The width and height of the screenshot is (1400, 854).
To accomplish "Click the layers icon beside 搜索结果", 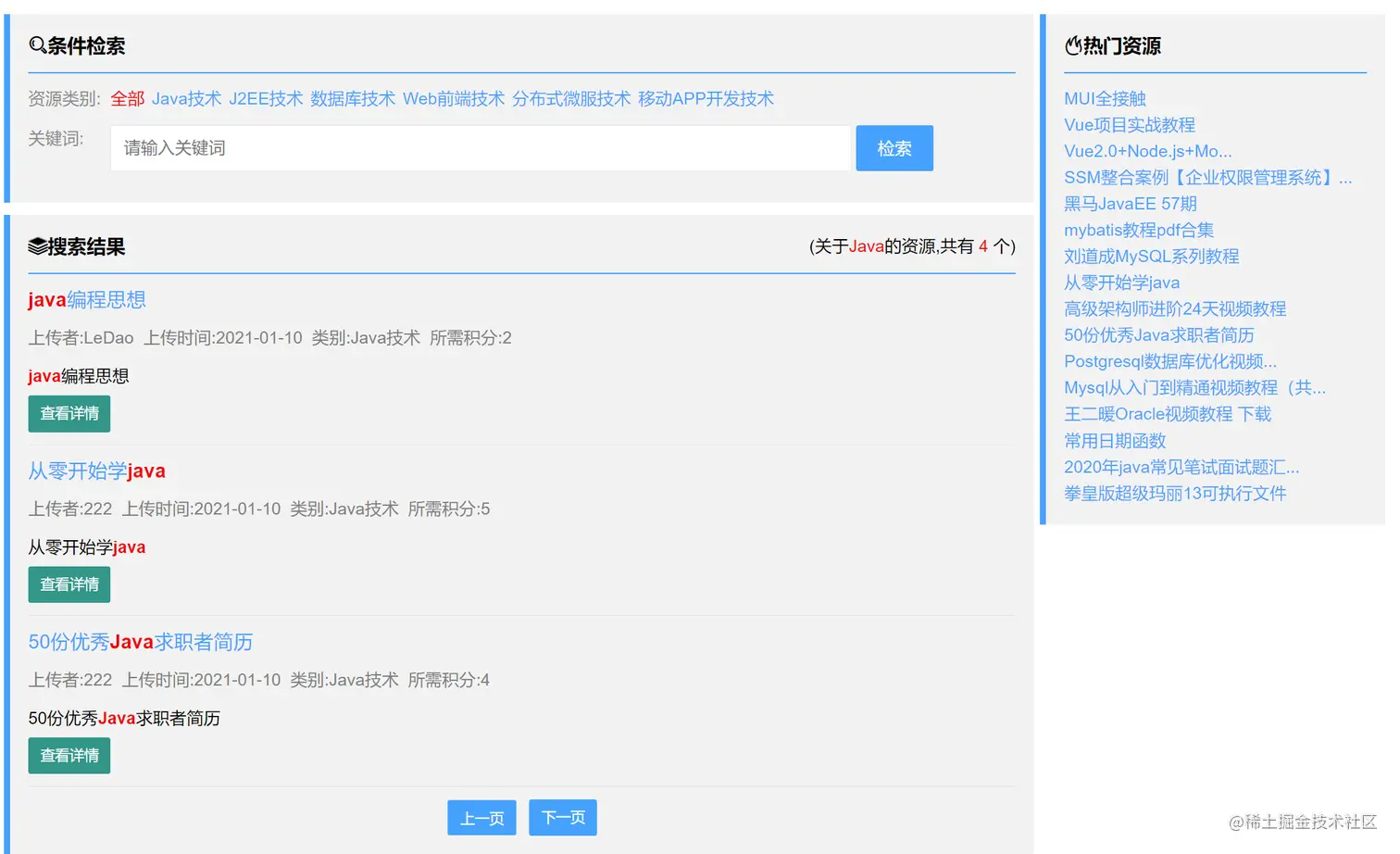I will (37, 246).
